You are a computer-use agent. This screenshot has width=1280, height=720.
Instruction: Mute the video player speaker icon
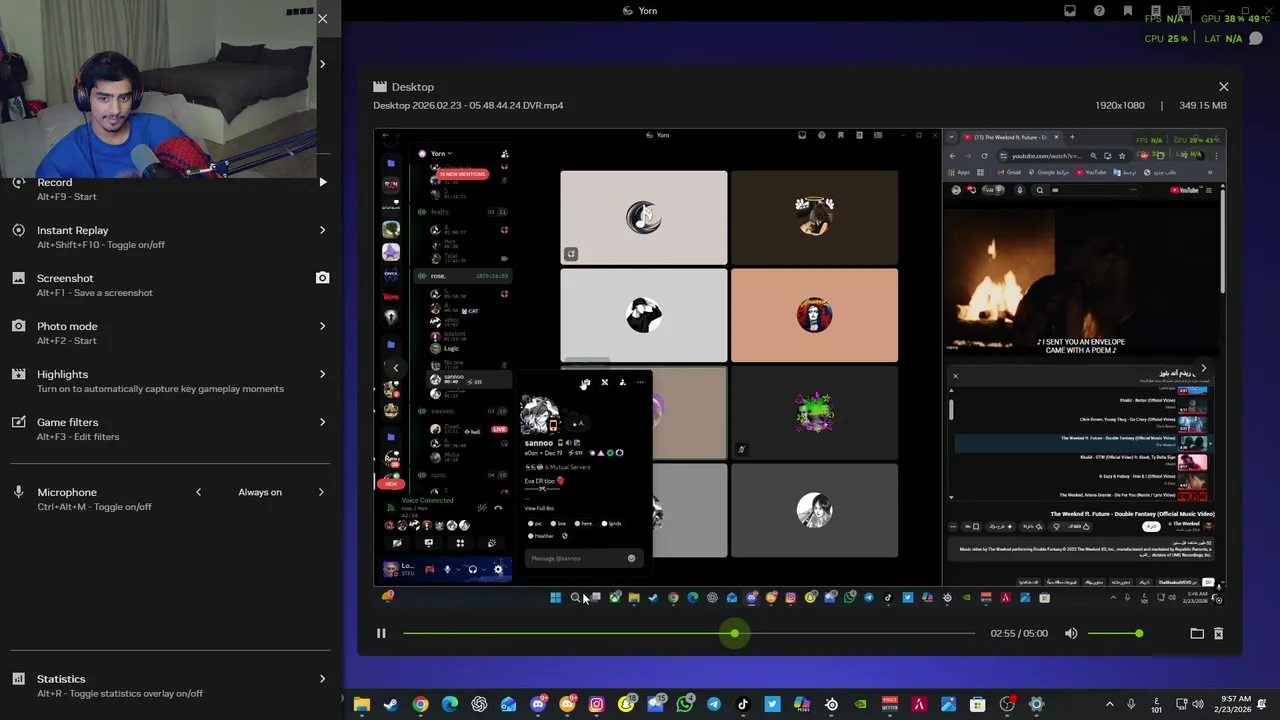tap(1071, 633)
